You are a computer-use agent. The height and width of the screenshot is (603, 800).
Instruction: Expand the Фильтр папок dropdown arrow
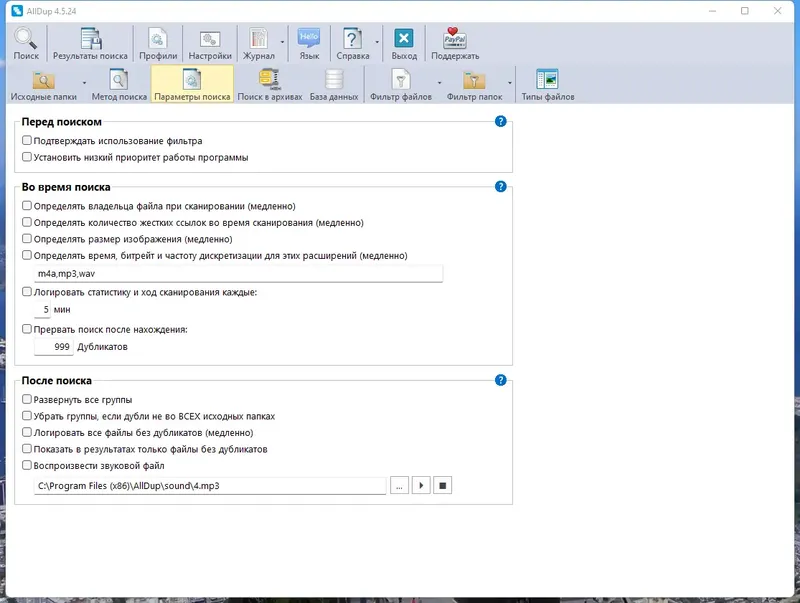(509, 83)
